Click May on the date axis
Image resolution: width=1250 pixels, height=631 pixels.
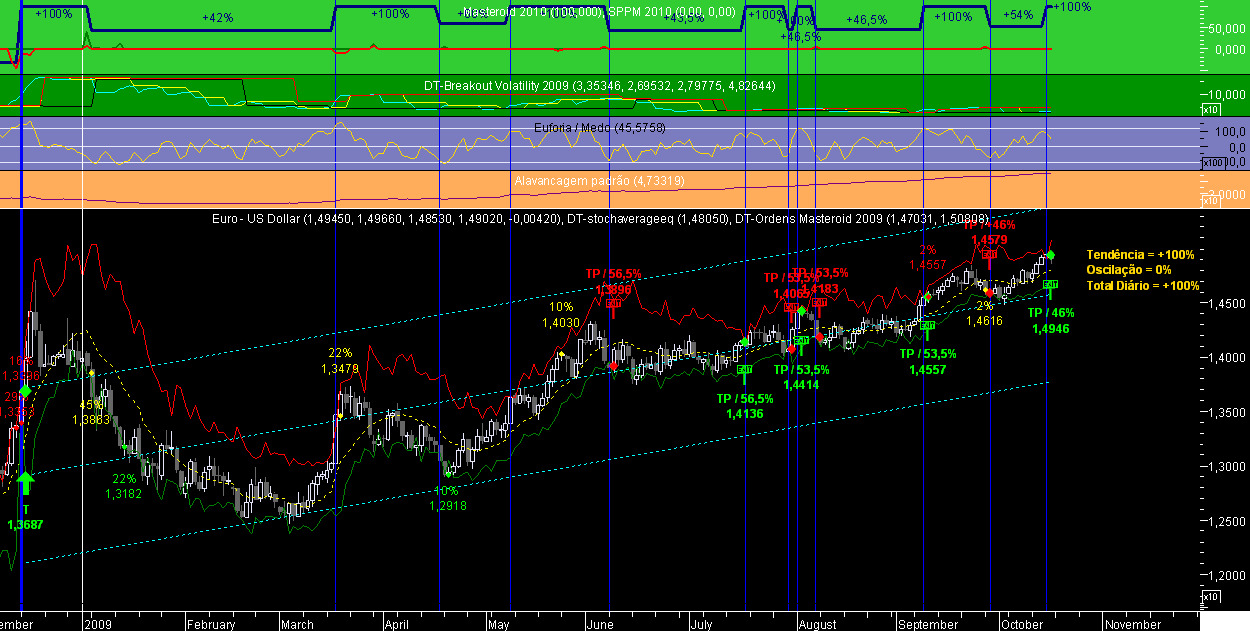tap(500, 624)
